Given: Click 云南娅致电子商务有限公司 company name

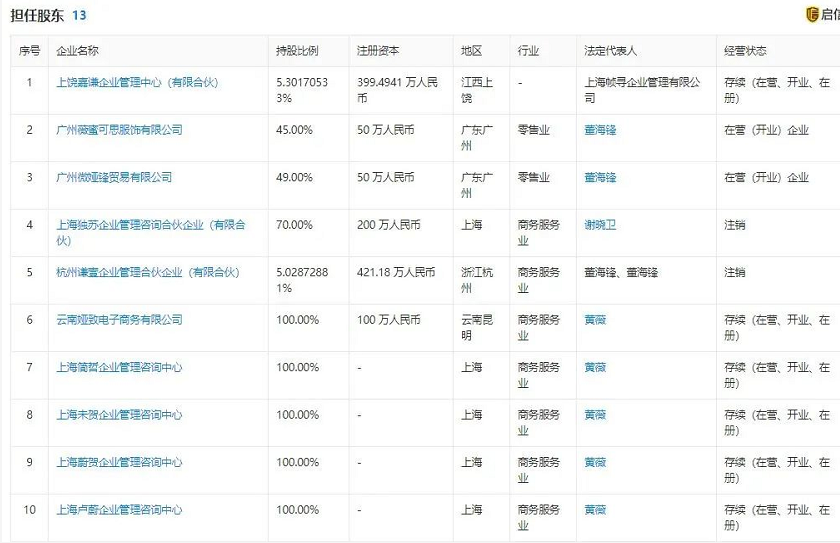Looking at the screenshot, I should click(x=120, y=320).
